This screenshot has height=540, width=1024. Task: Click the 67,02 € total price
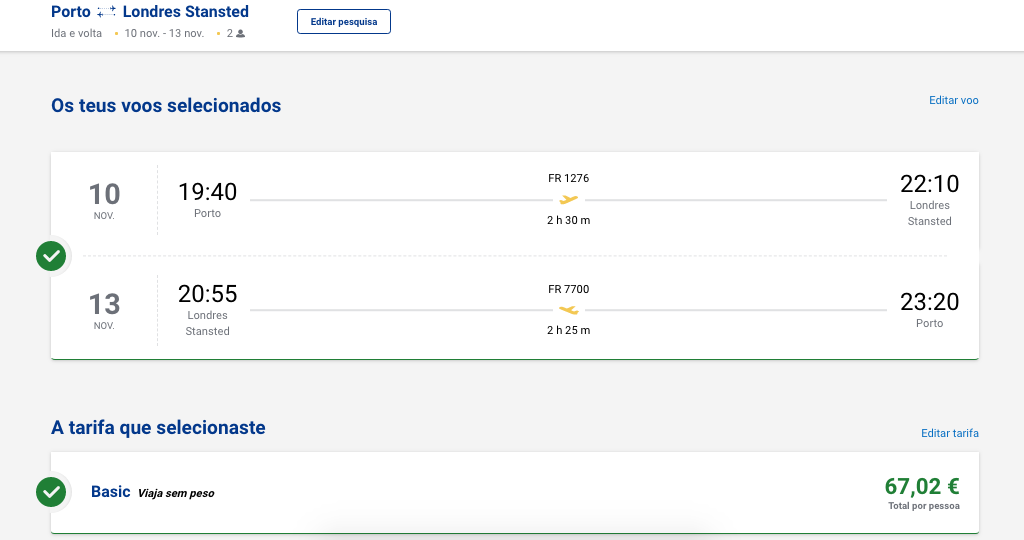tap(921, 487)
